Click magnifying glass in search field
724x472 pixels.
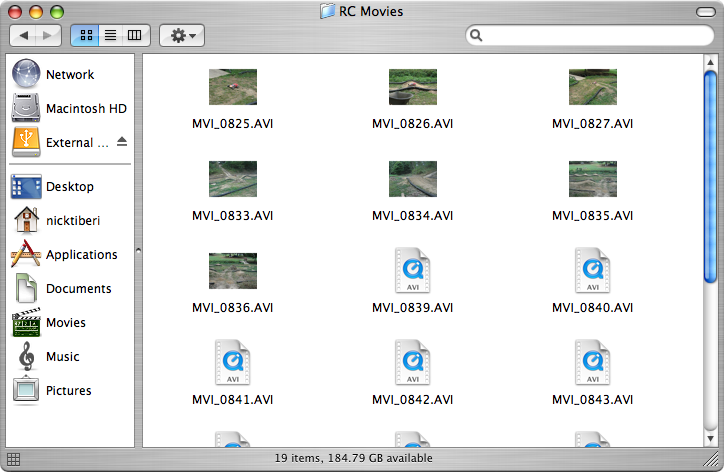tap(476, 36)
